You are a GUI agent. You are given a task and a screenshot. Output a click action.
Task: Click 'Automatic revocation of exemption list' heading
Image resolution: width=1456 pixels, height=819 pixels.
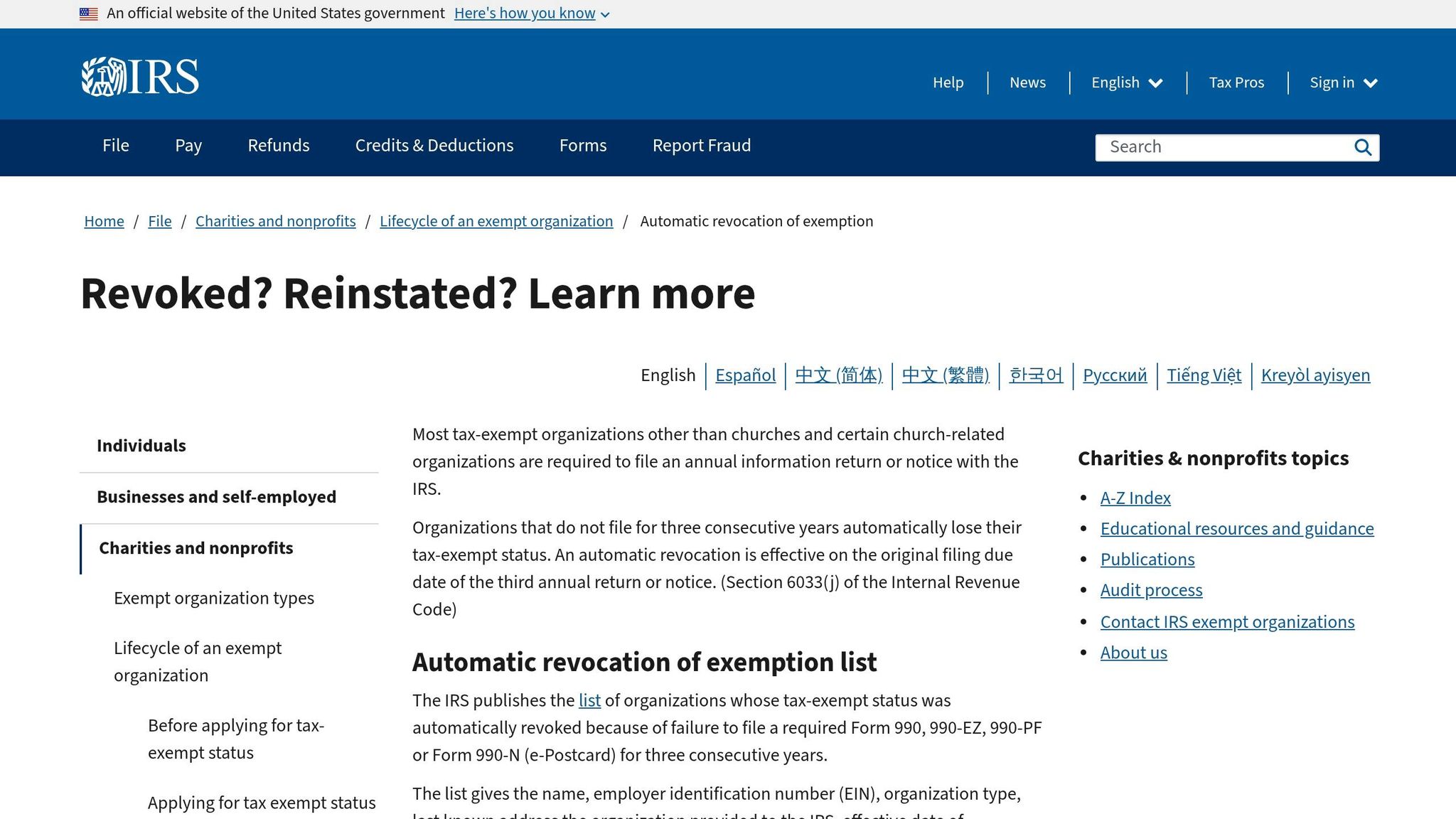click(x=645, y=663)
